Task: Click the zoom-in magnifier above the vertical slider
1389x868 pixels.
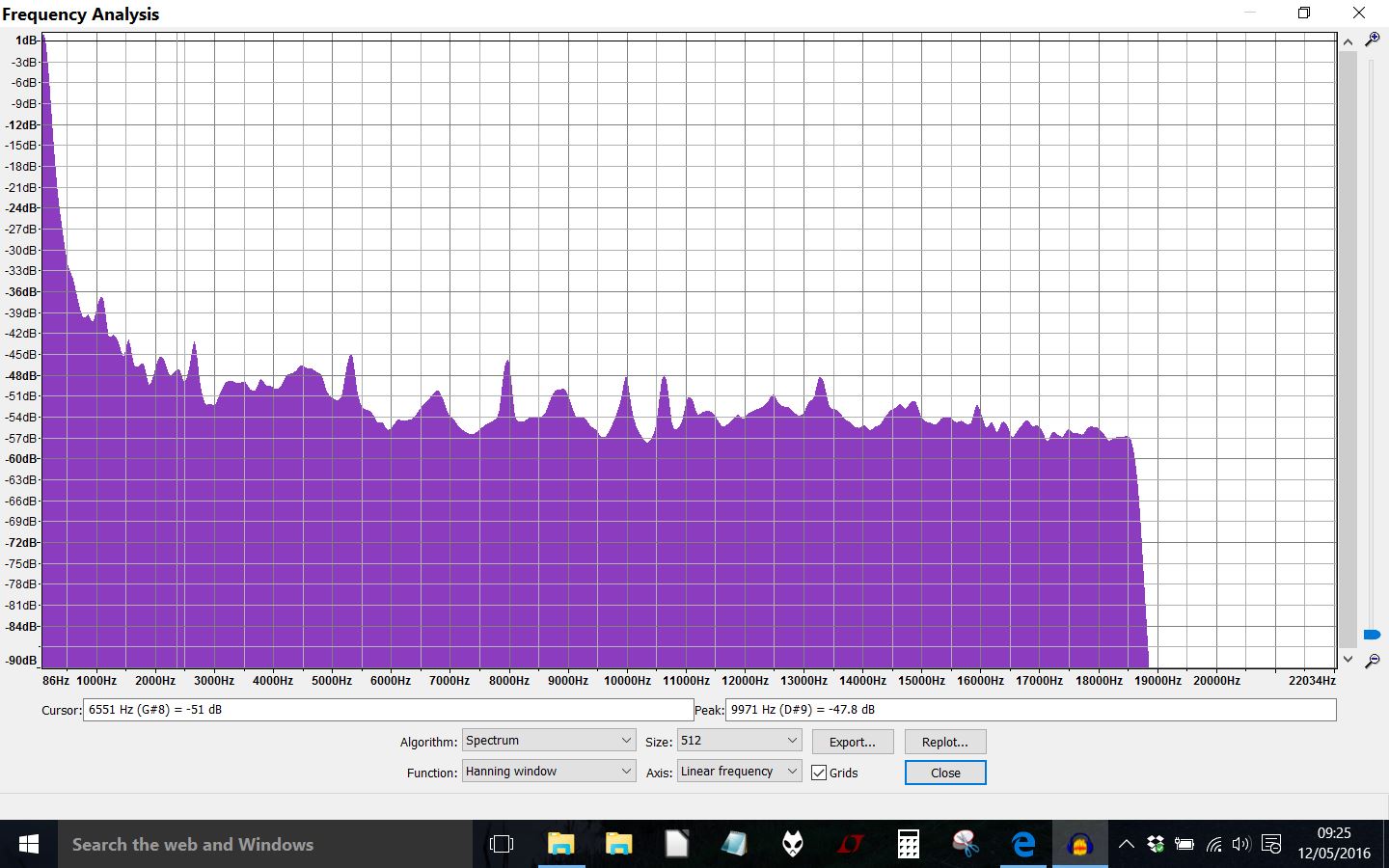Action: tap(1372, 40)
